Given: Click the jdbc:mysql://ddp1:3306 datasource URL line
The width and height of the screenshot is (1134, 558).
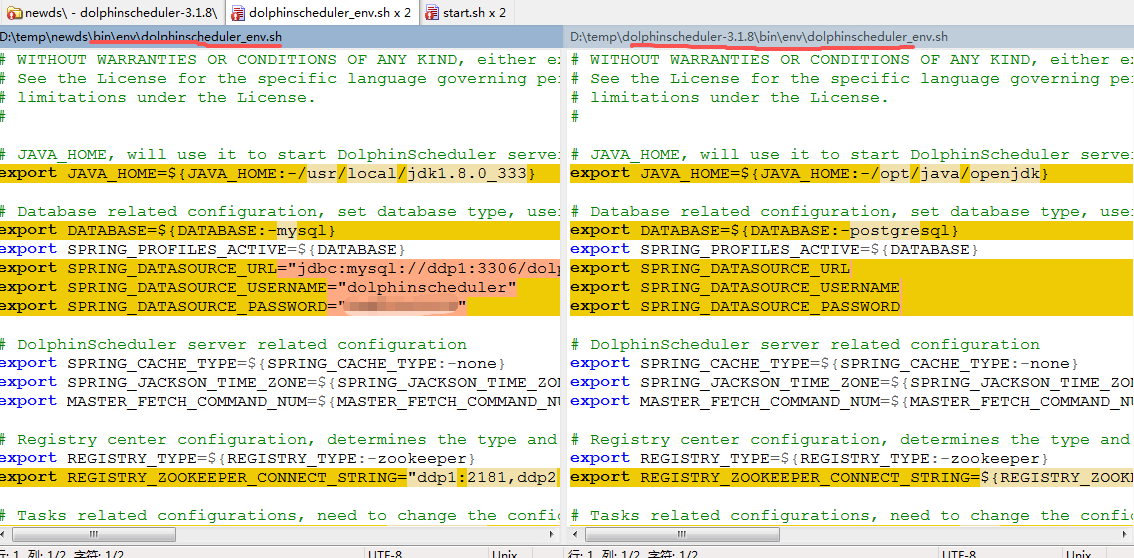Looking at the screenshot, I should [x=280, y=268].
